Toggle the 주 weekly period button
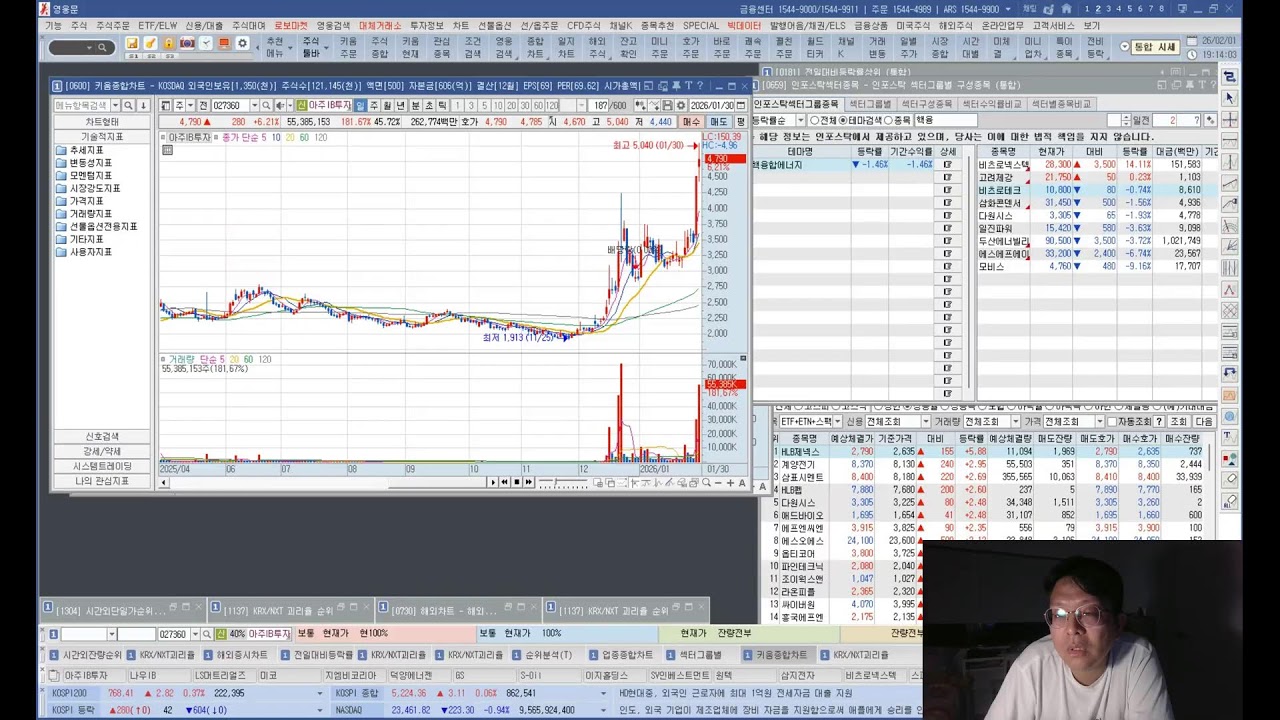 coord(374,105)
